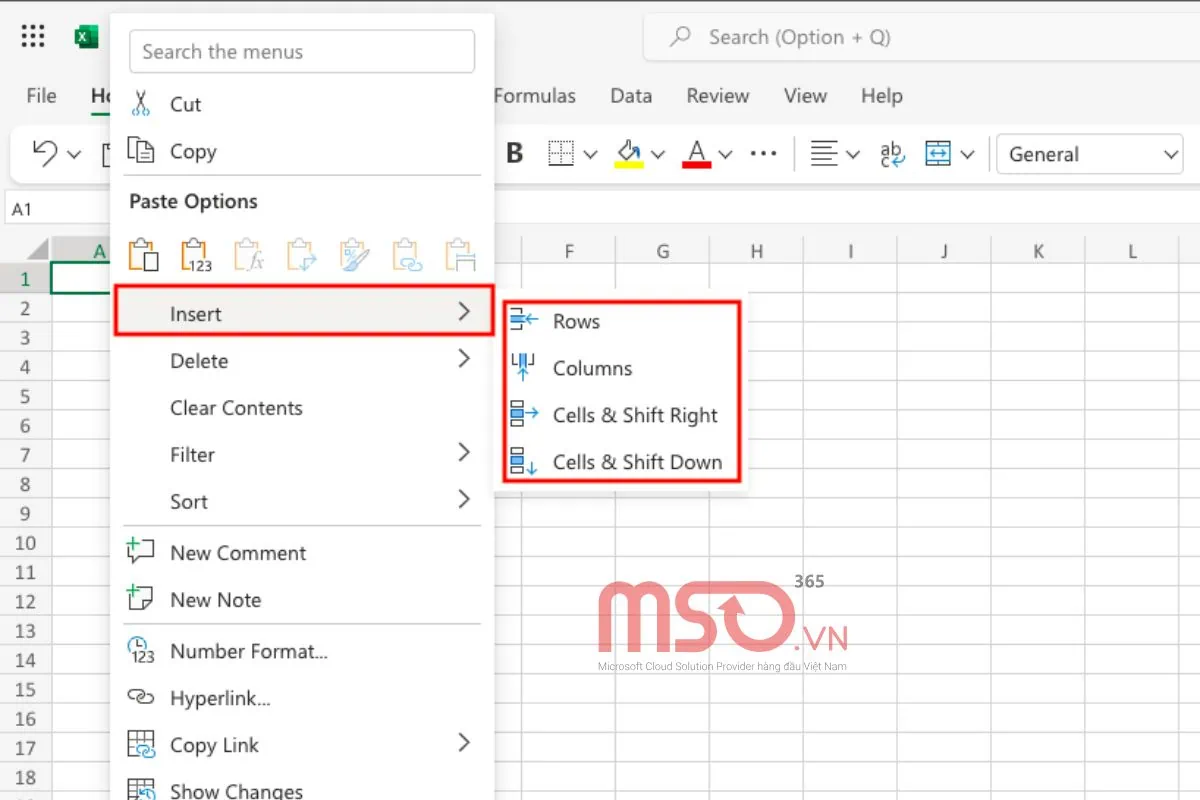The height and width of the screenshot is (800, 1200).
Task: Click the Wrap Text icon
Action: coord(891,154)
